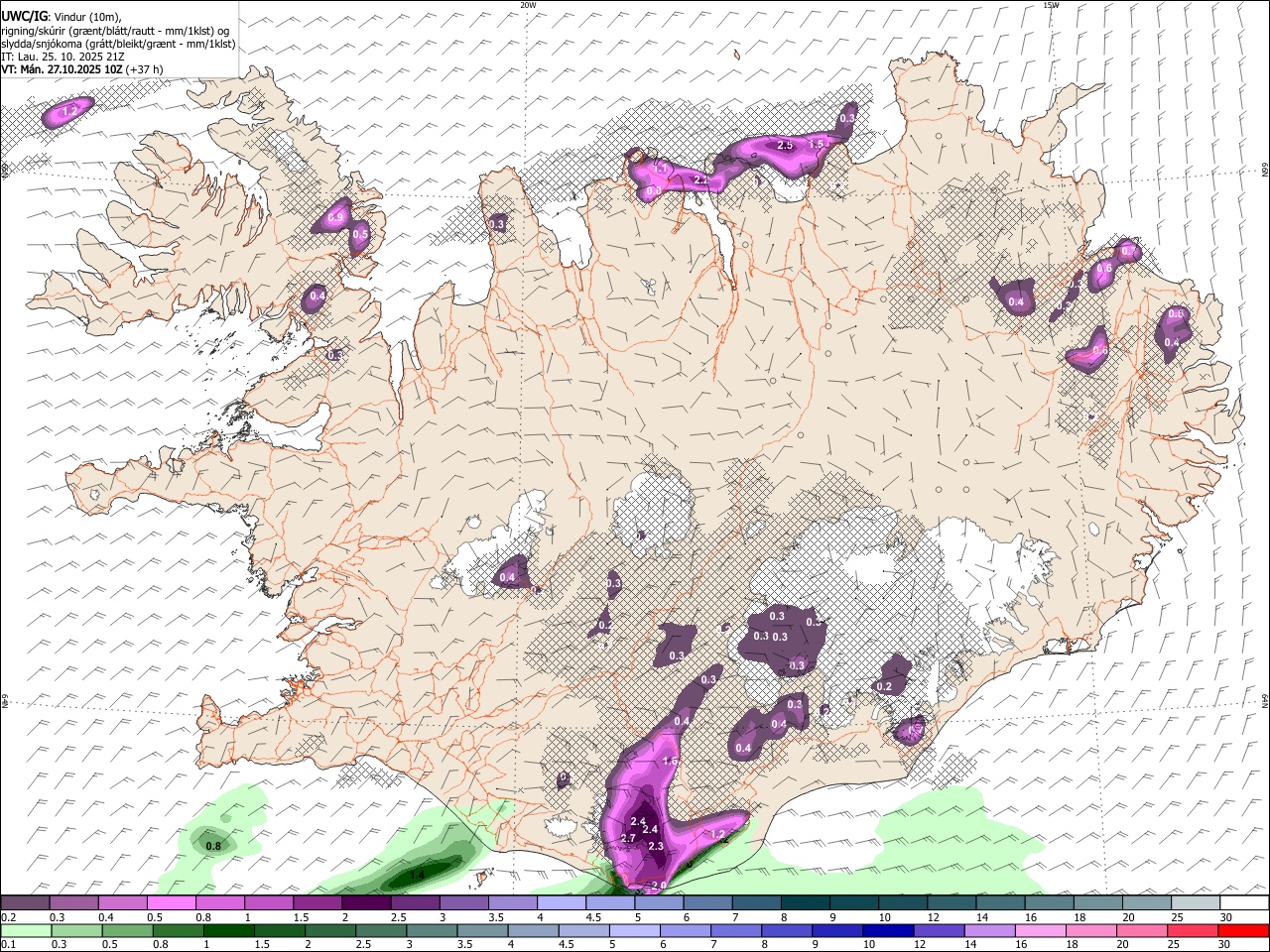Click the upper legend swatch starting at 3
The height and width of the screenshot is (952, 1270).
[x=462, y=903]
